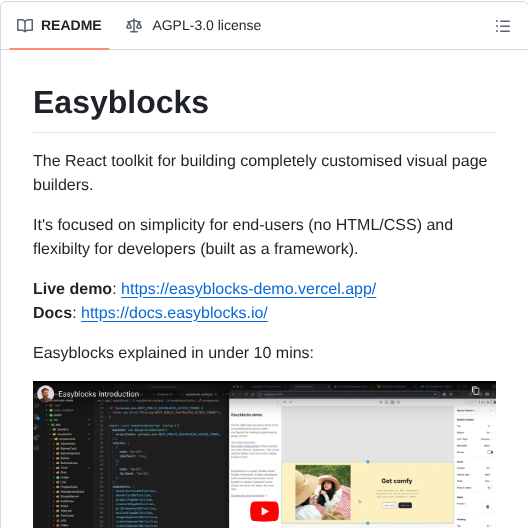
Task: Play the Easyblocks Introduction YouTube video
Action: pyautogui.click(x=264, y=511)
